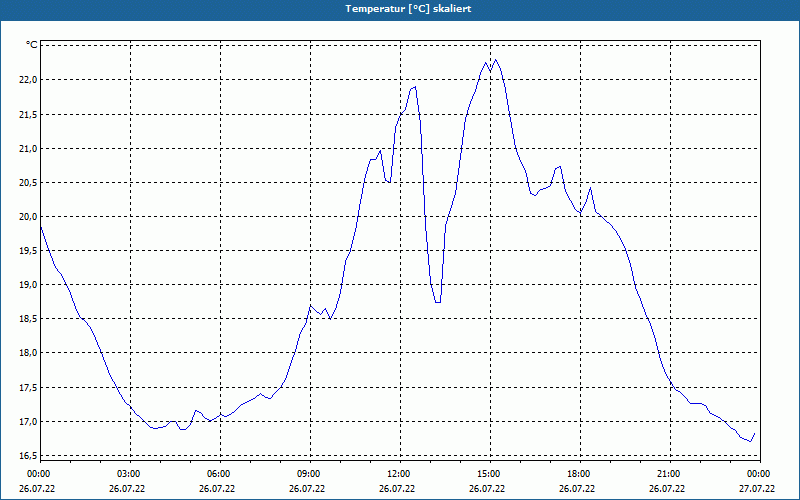Click the 15:00 time label
The width and height of the screenshot is (800, 500).
490,474
